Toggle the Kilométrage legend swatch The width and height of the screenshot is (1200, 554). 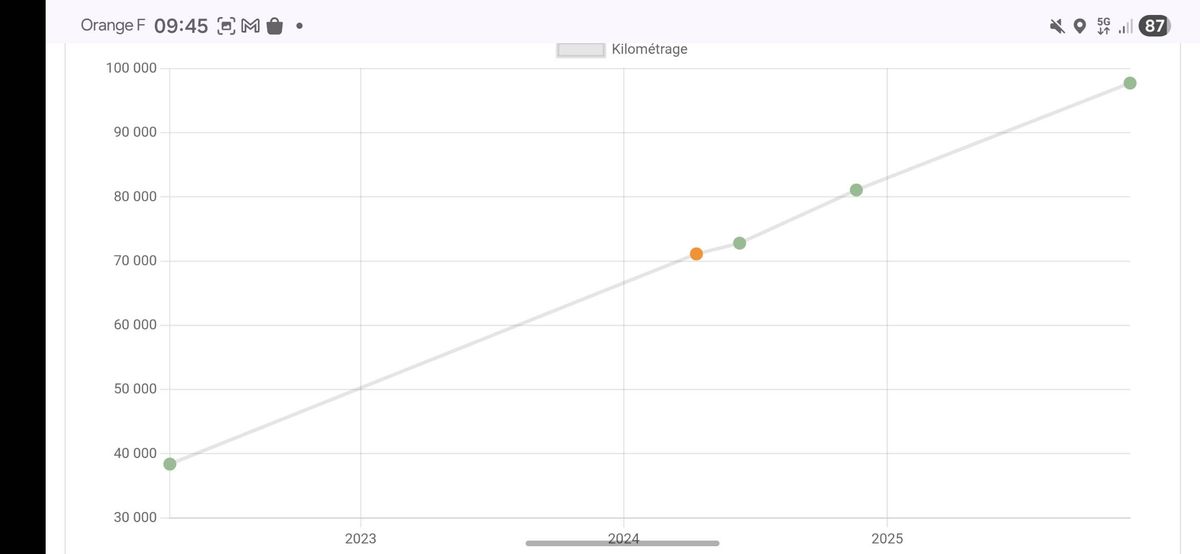(x=581, y=50)
